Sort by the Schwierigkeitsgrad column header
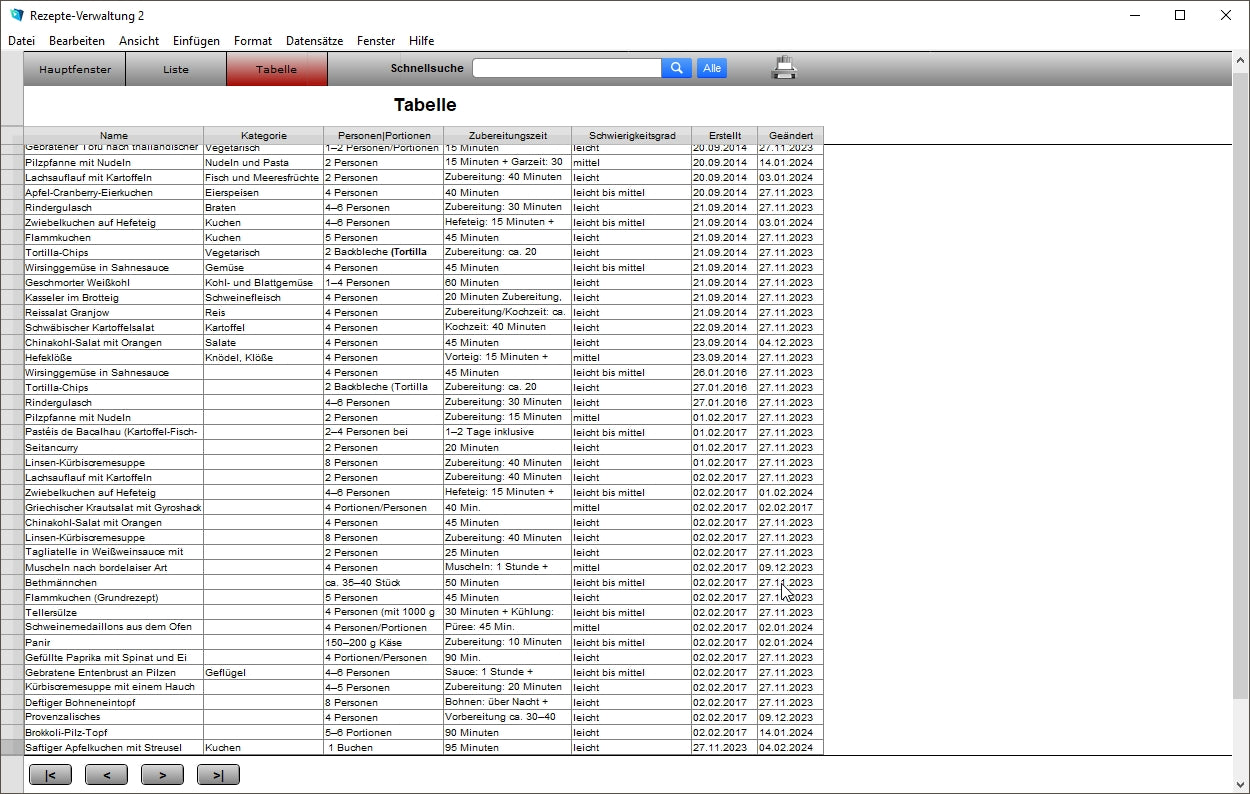1250x794 pixels. pyautogui.click(x=632, y=135)
